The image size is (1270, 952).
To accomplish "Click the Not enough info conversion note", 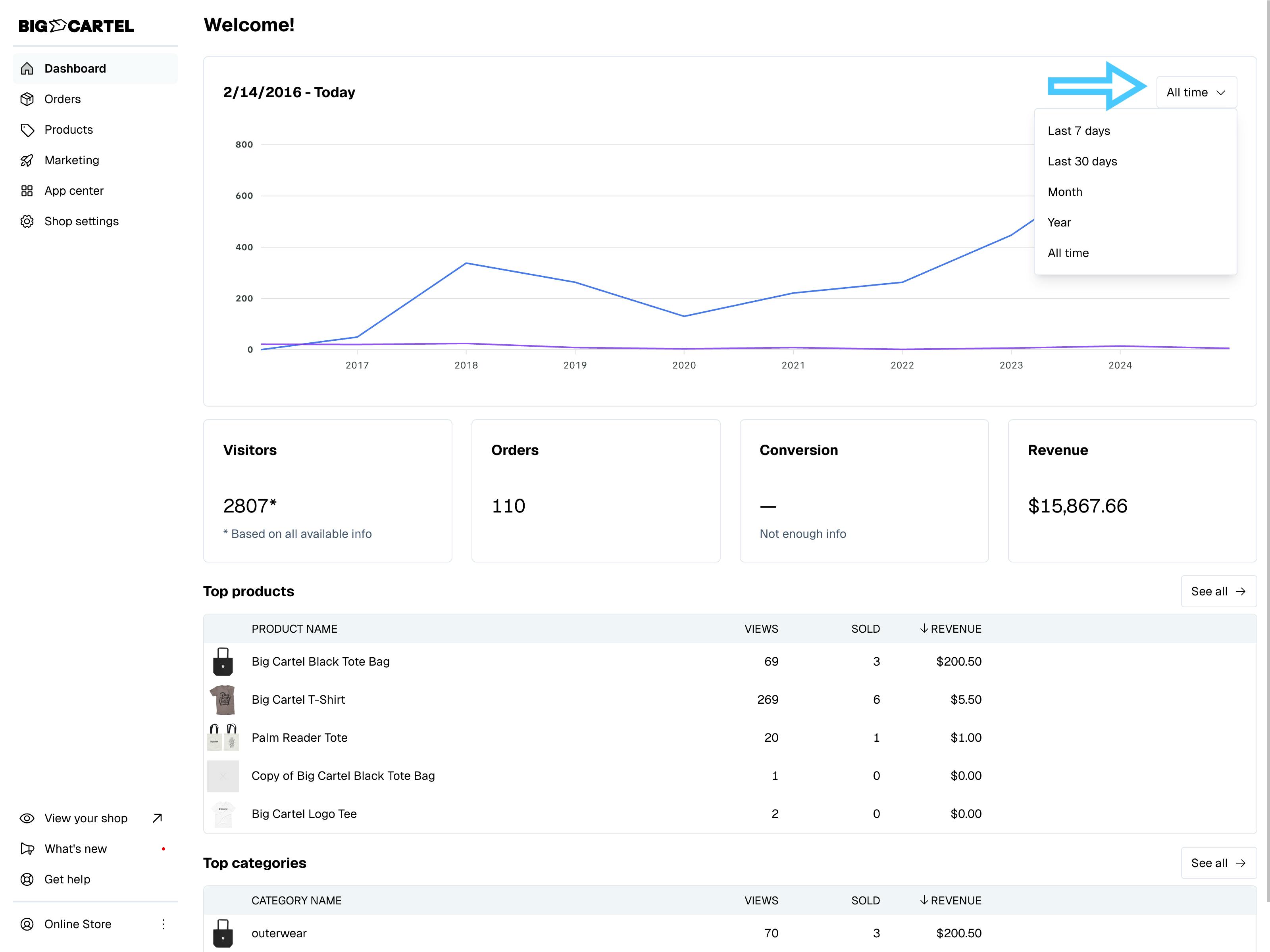I will coord(802,534).
